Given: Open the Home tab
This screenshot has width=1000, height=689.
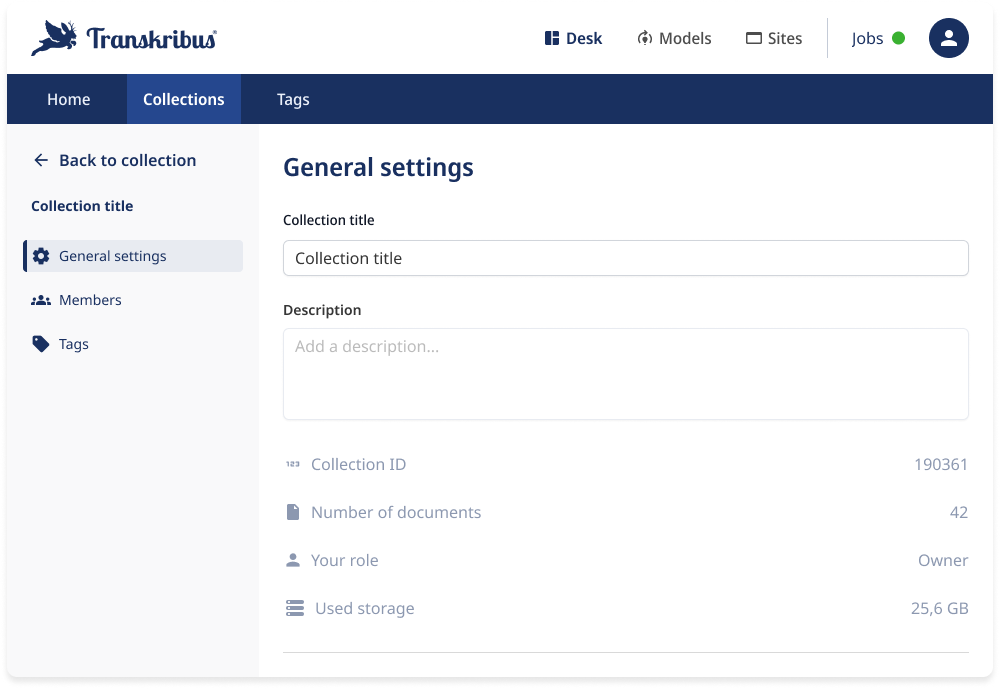Looking at the screenshot, I should (x=68, y=99).
